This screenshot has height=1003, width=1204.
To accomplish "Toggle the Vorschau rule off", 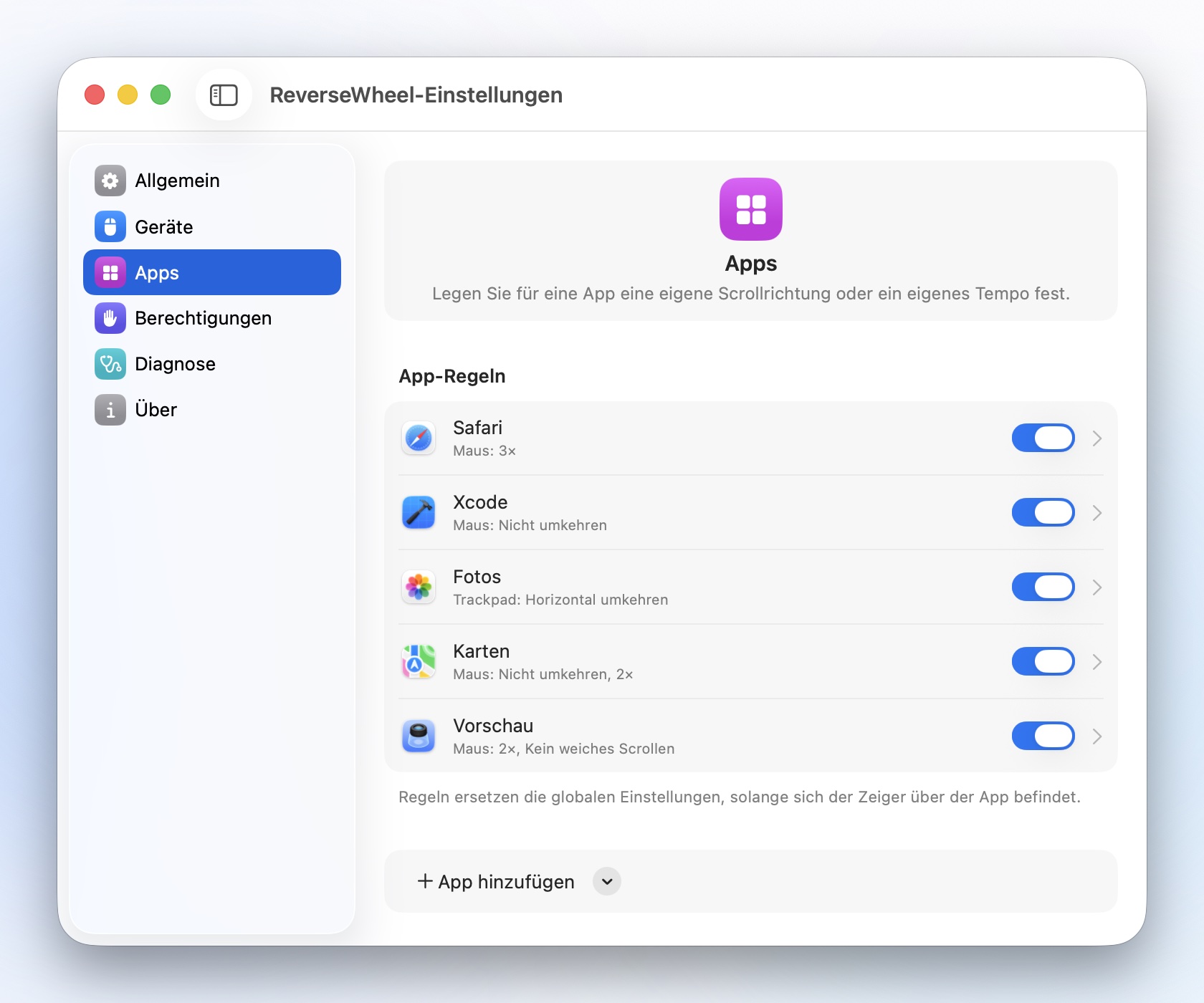I will pos(1043,736).
